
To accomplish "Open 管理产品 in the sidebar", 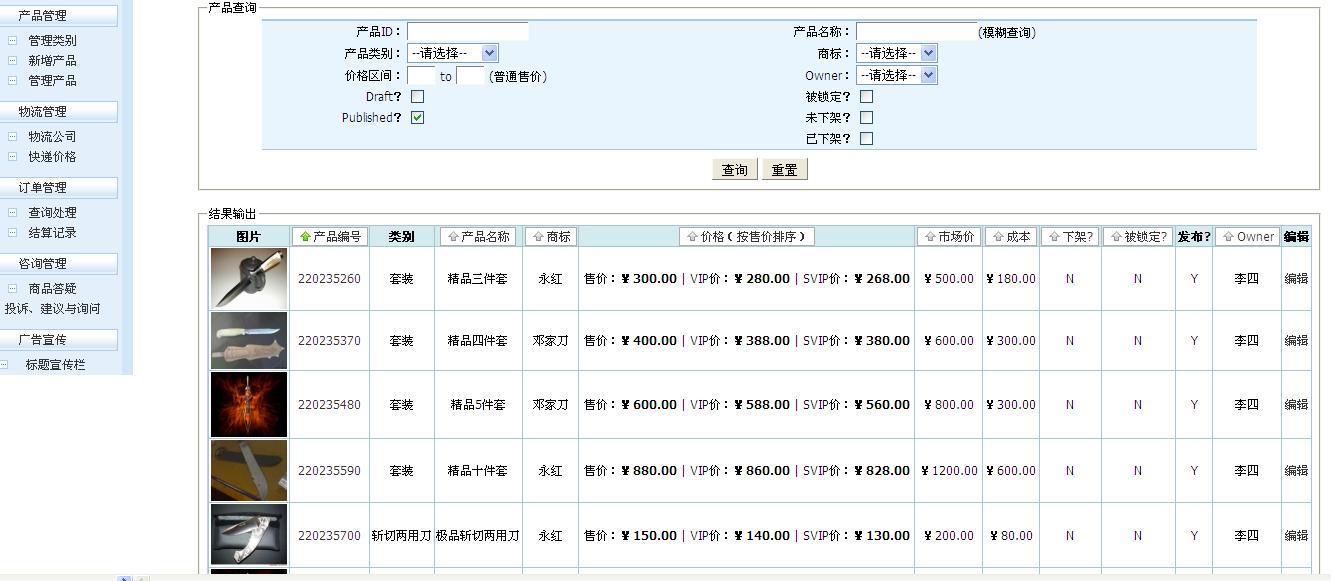I will tap(52, 81).
